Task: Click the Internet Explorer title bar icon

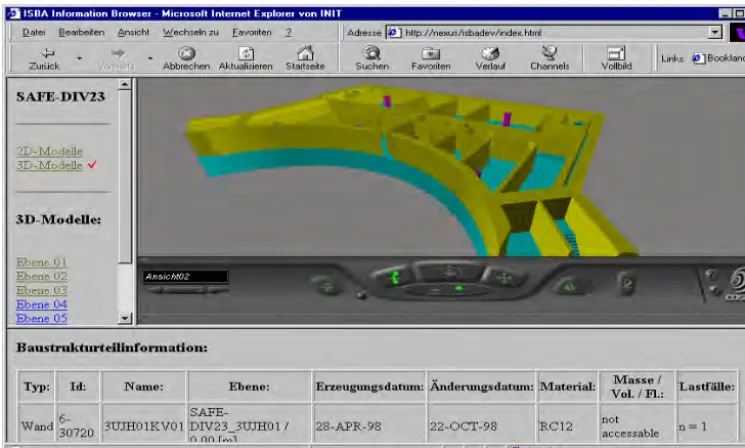Action: (x=14, y=13)
